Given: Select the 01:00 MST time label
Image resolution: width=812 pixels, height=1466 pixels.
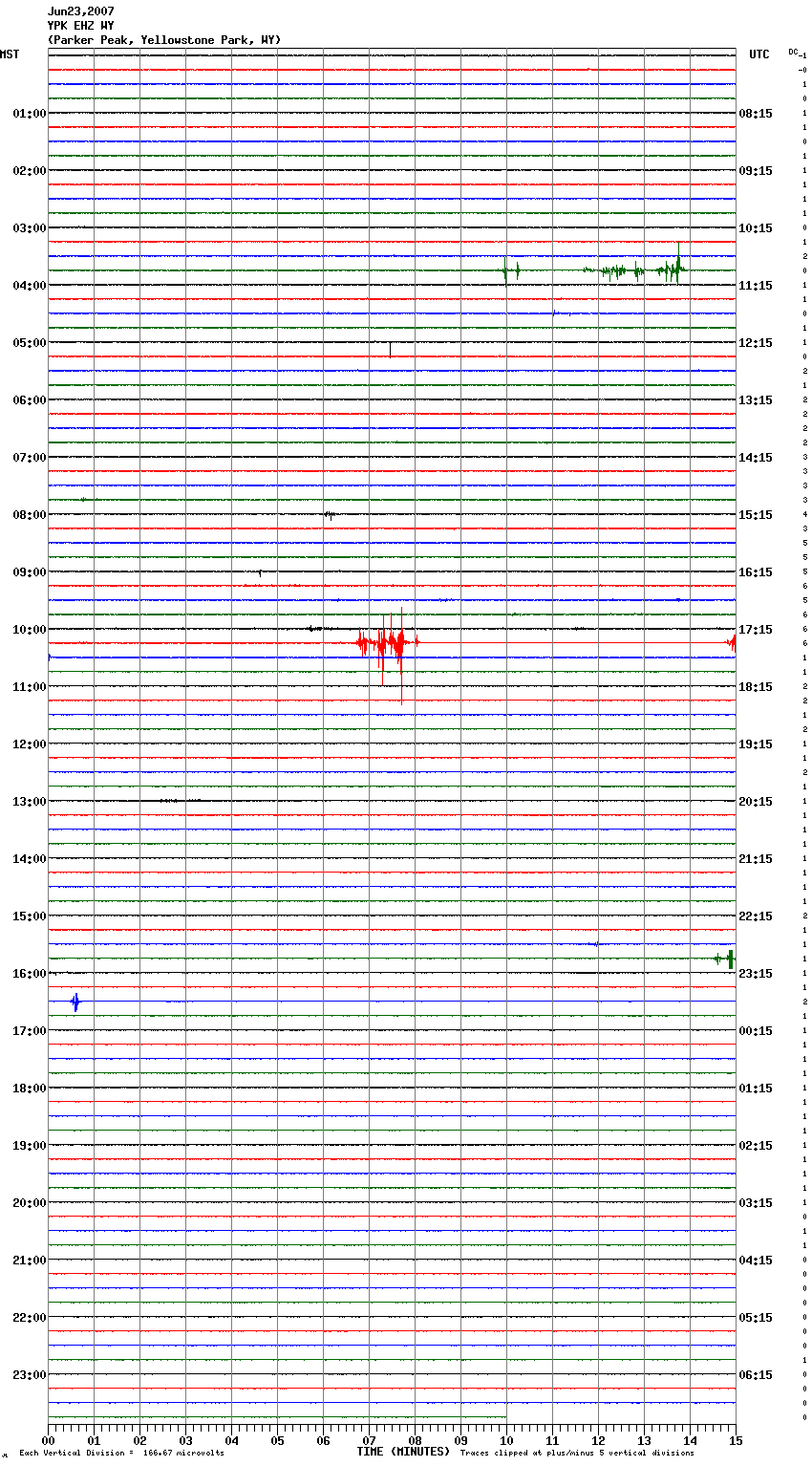Looking at the screenshot, I should point(30,114).
